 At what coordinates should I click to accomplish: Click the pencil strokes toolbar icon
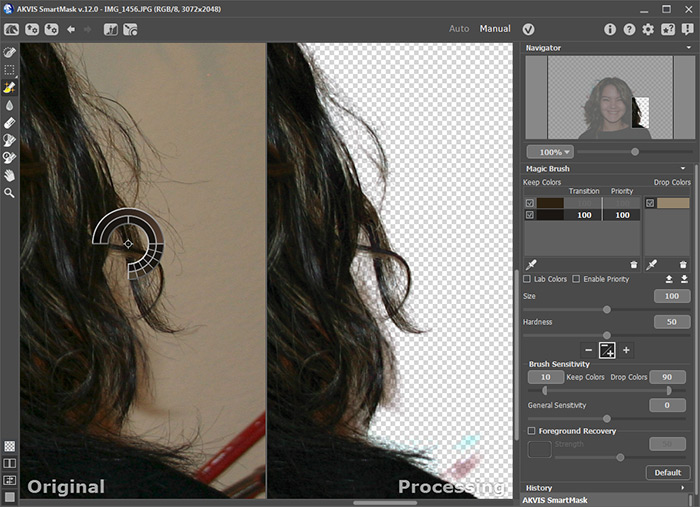pos(110,29)
